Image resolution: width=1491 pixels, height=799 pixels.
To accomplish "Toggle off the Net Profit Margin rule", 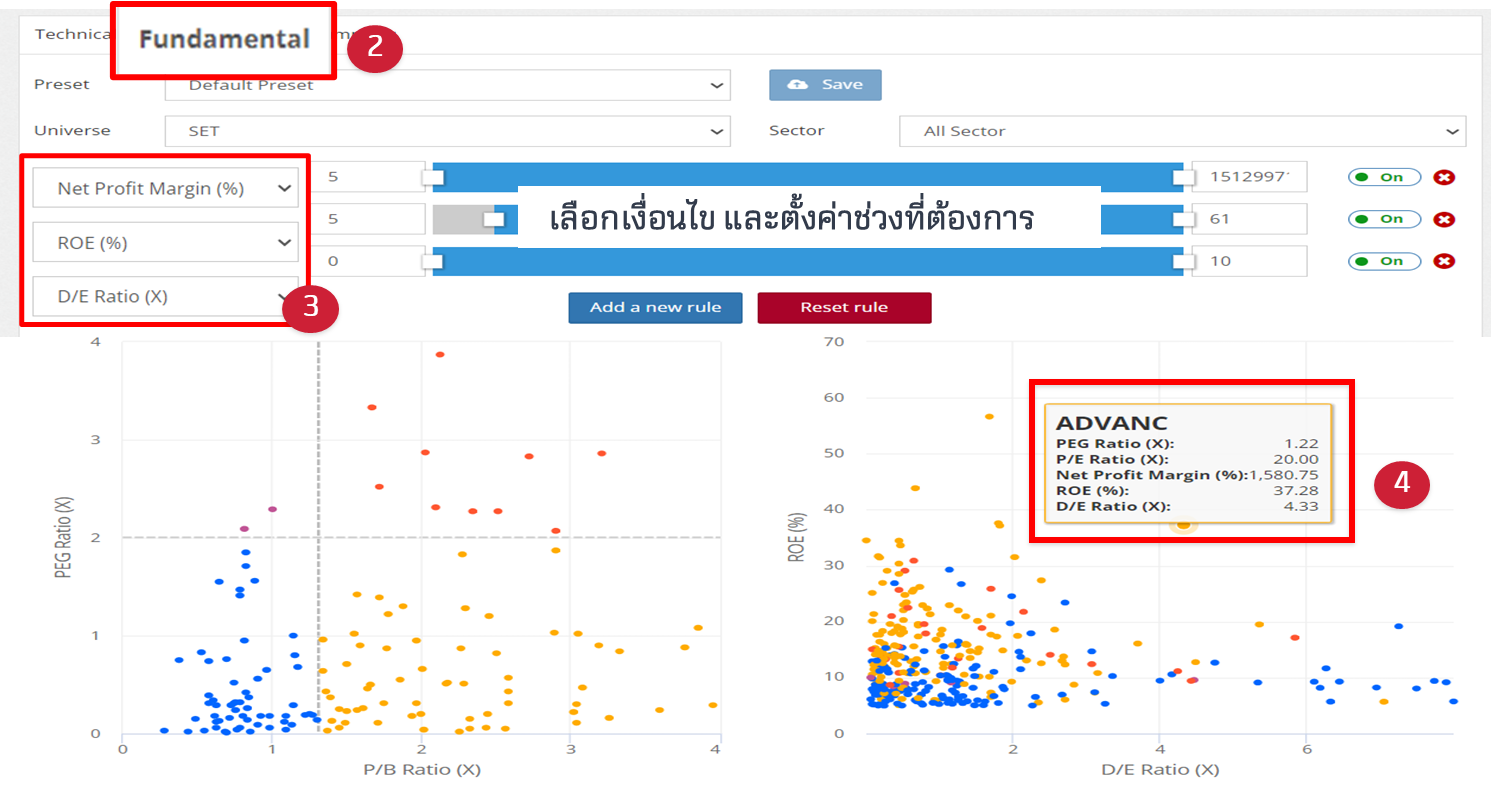I will 1384,177.
